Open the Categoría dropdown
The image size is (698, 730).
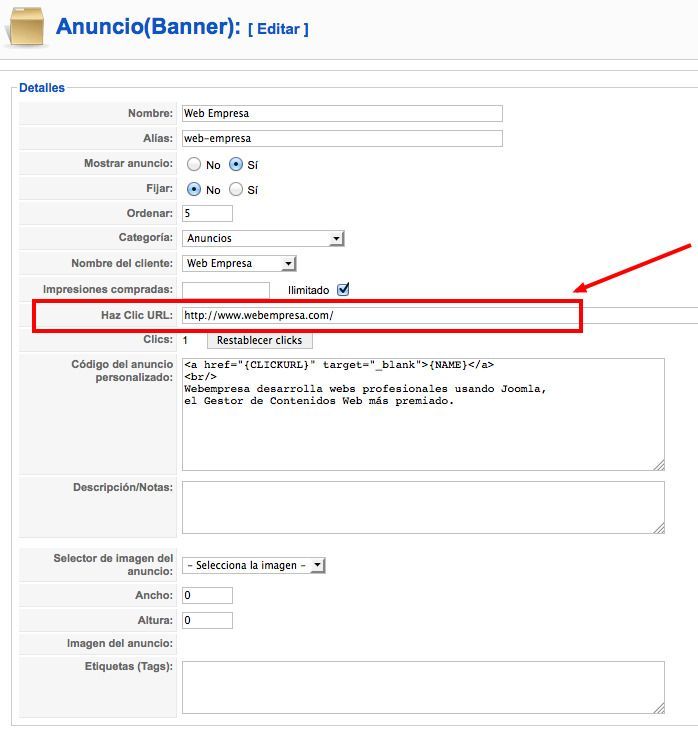[x=263, y=238]
